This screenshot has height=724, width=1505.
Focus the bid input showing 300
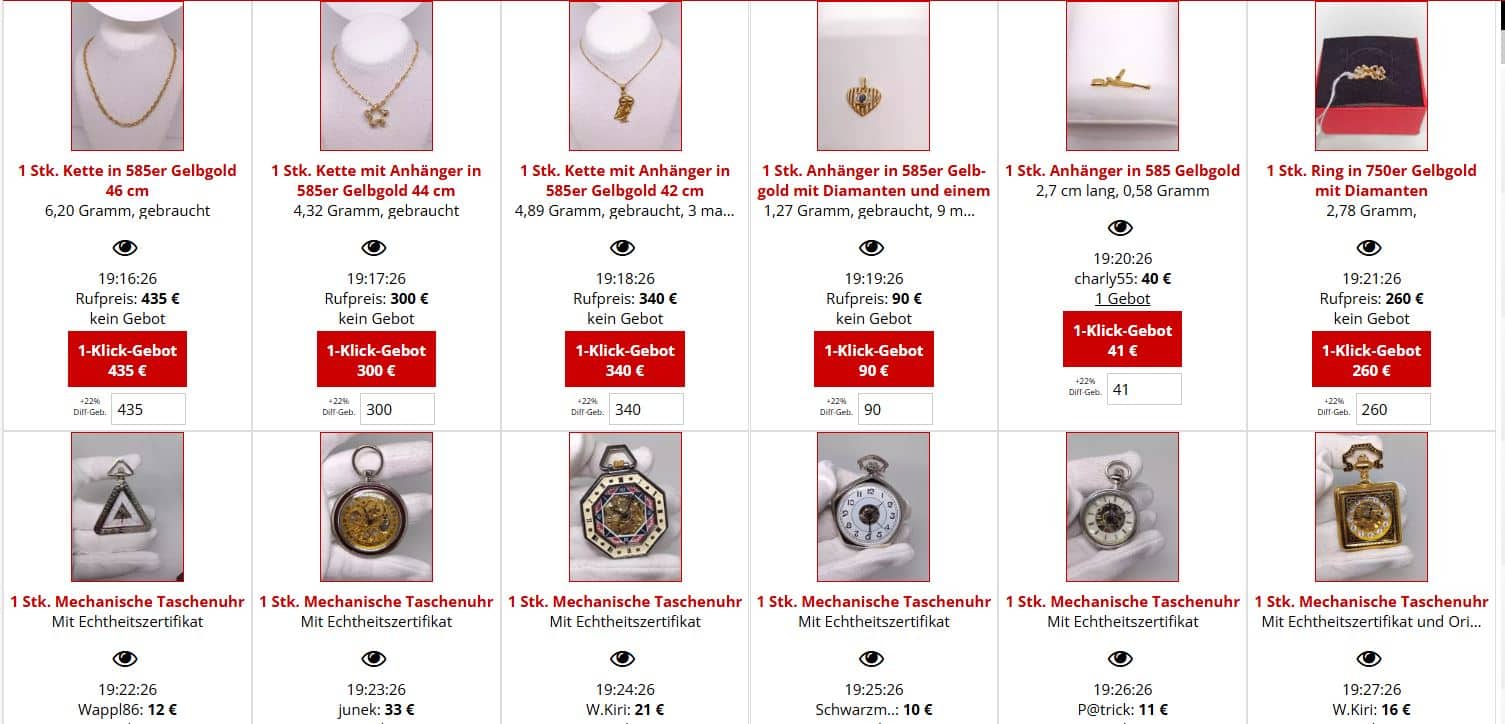click(397, 409)
